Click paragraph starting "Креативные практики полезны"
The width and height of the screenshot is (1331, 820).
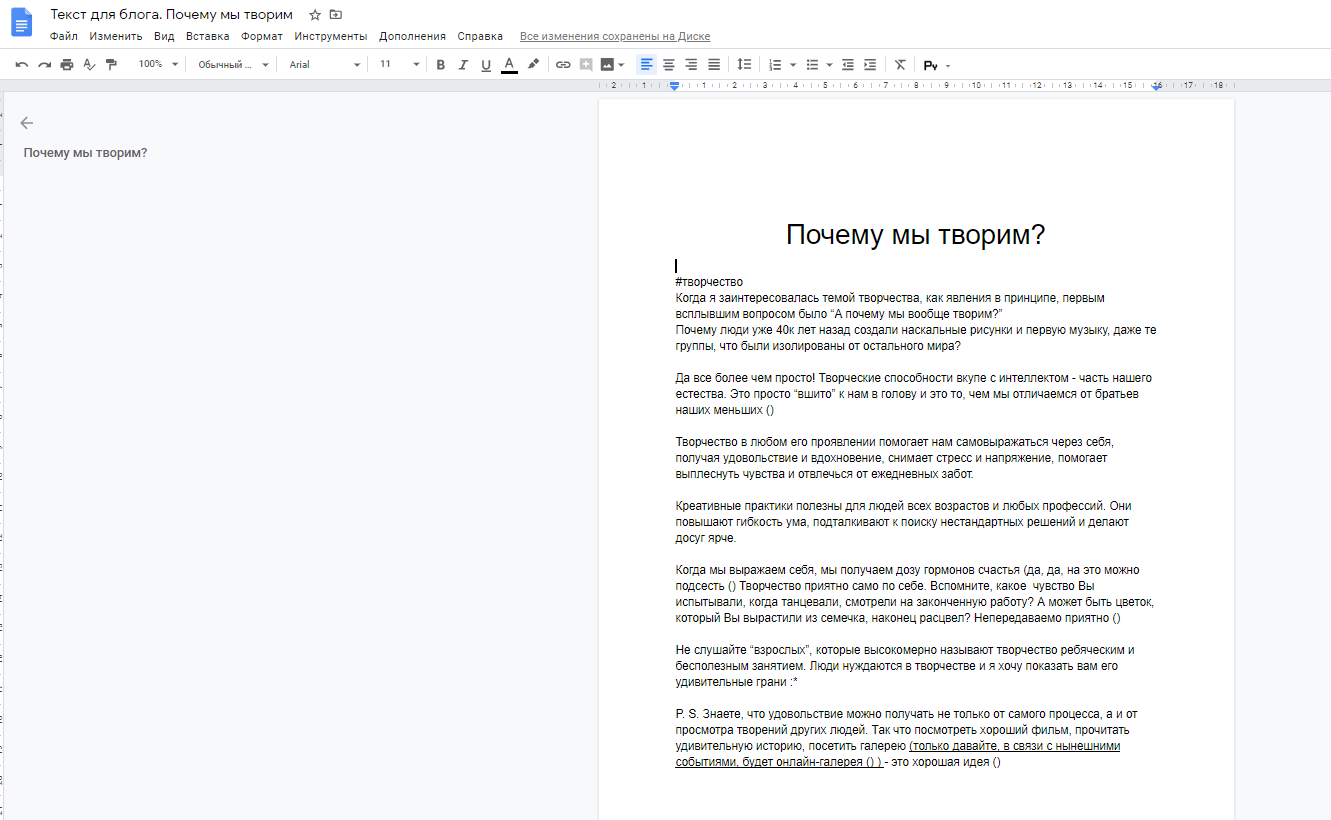904,522
